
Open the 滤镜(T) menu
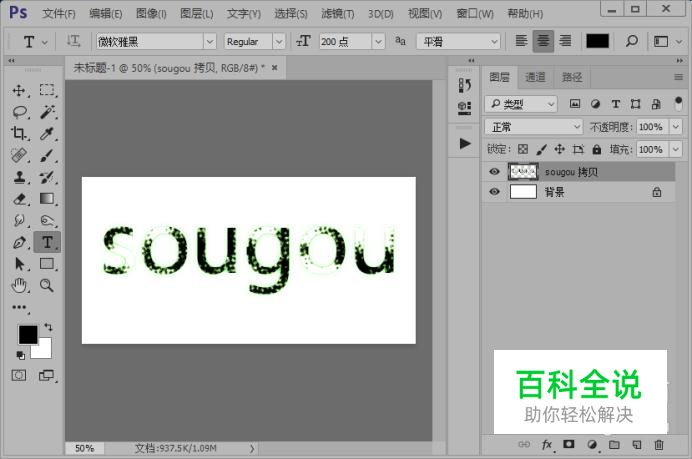(x=338, y=14)
